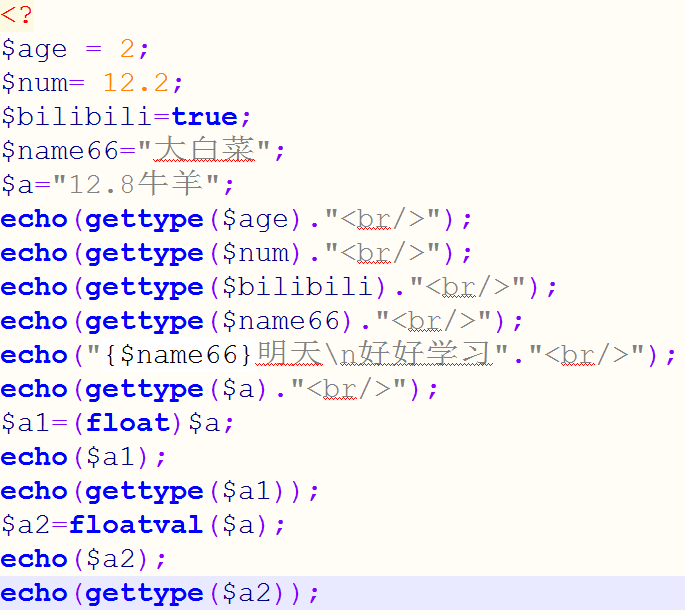Click the PHP opening tag <?
Image resolution: width=685 pixels, height=613 pixels.
(x=17, y=15)
